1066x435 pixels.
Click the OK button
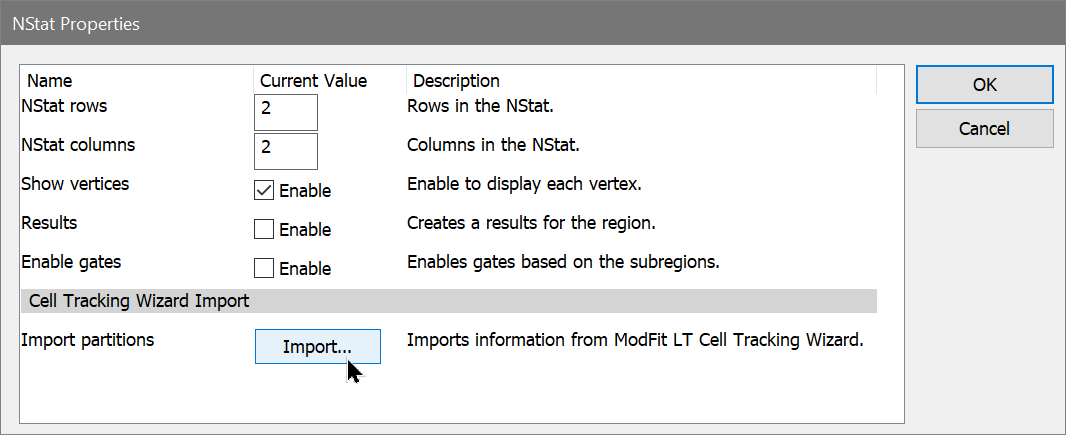coord(984,85)
